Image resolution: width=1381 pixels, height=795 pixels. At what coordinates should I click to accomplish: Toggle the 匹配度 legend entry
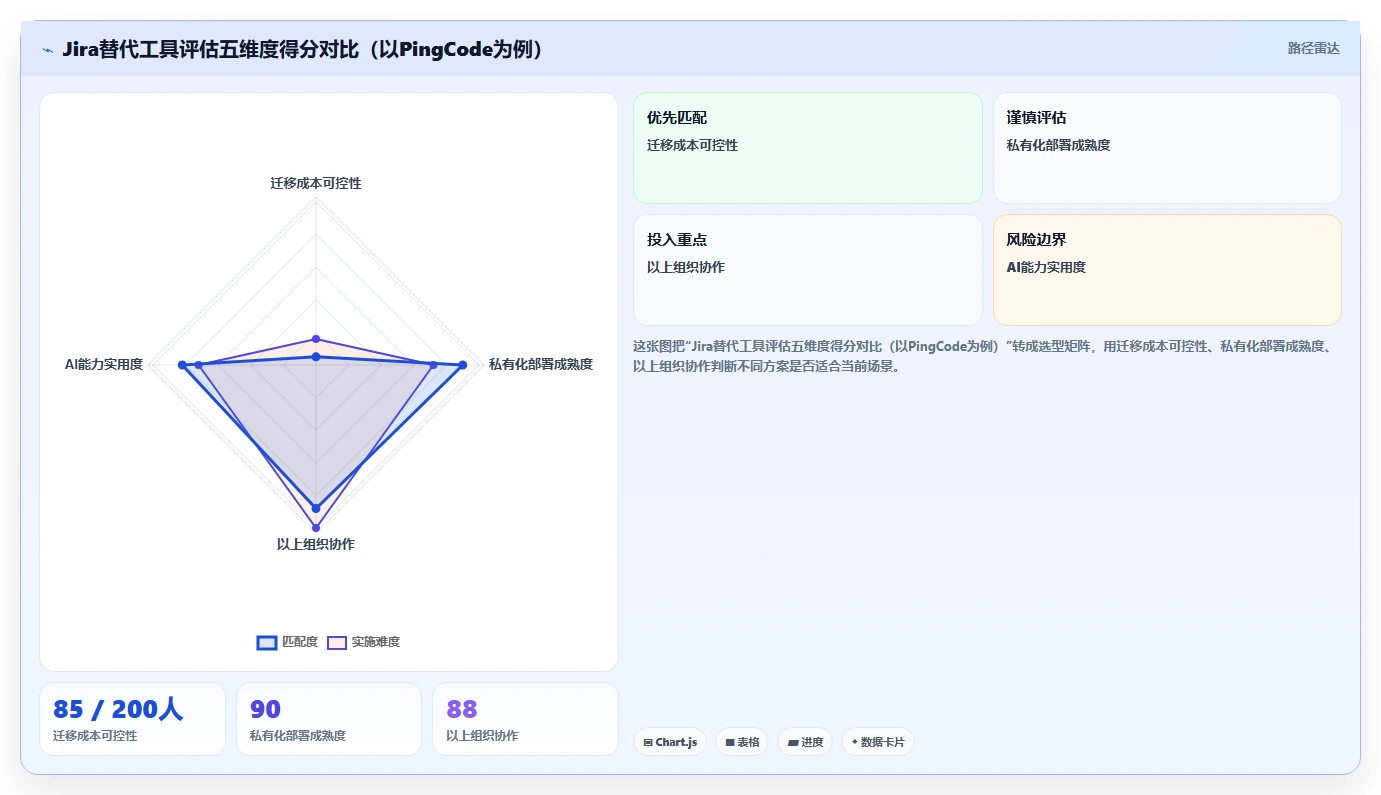(x=287, y=642)
